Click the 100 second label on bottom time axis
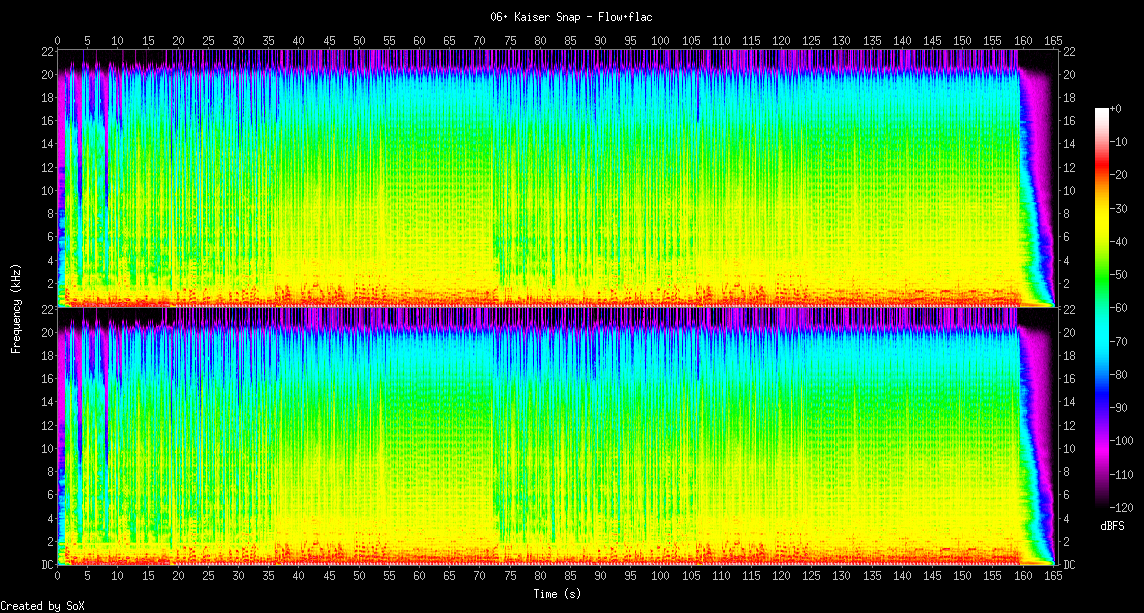 click(660, 576)
